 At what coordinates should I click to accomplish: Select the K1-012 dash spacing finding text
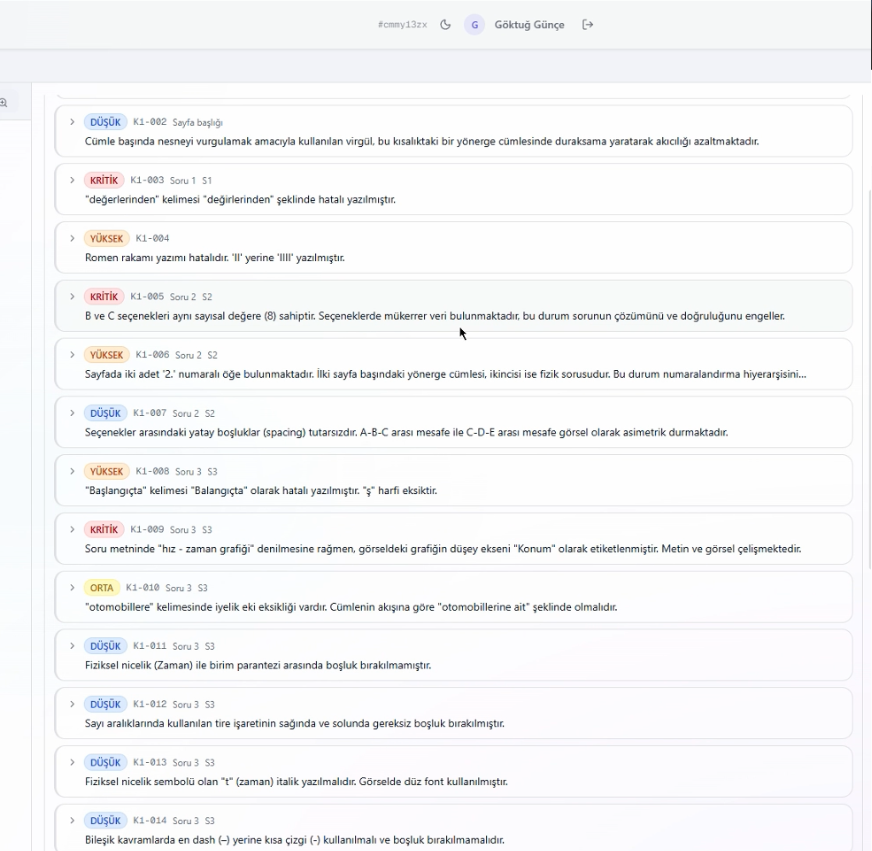coord(294,723)
